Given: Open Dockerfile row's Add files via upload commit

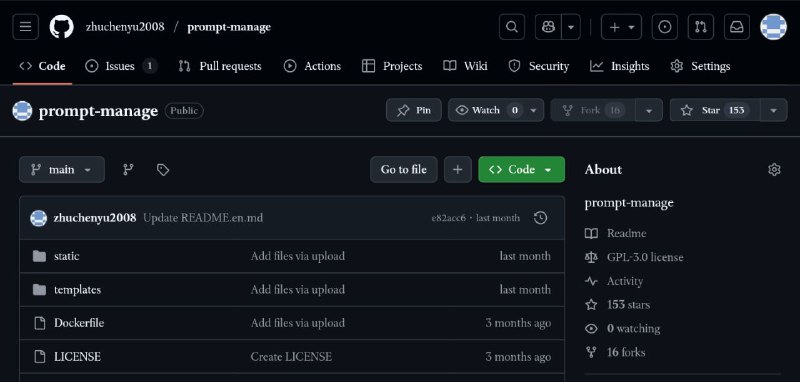Looking at the screenshot, I should 297,323.
